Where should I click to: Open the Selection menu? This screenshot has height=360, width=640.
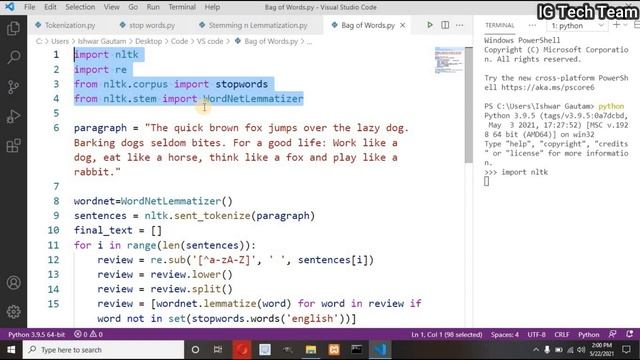pos(80,7)
